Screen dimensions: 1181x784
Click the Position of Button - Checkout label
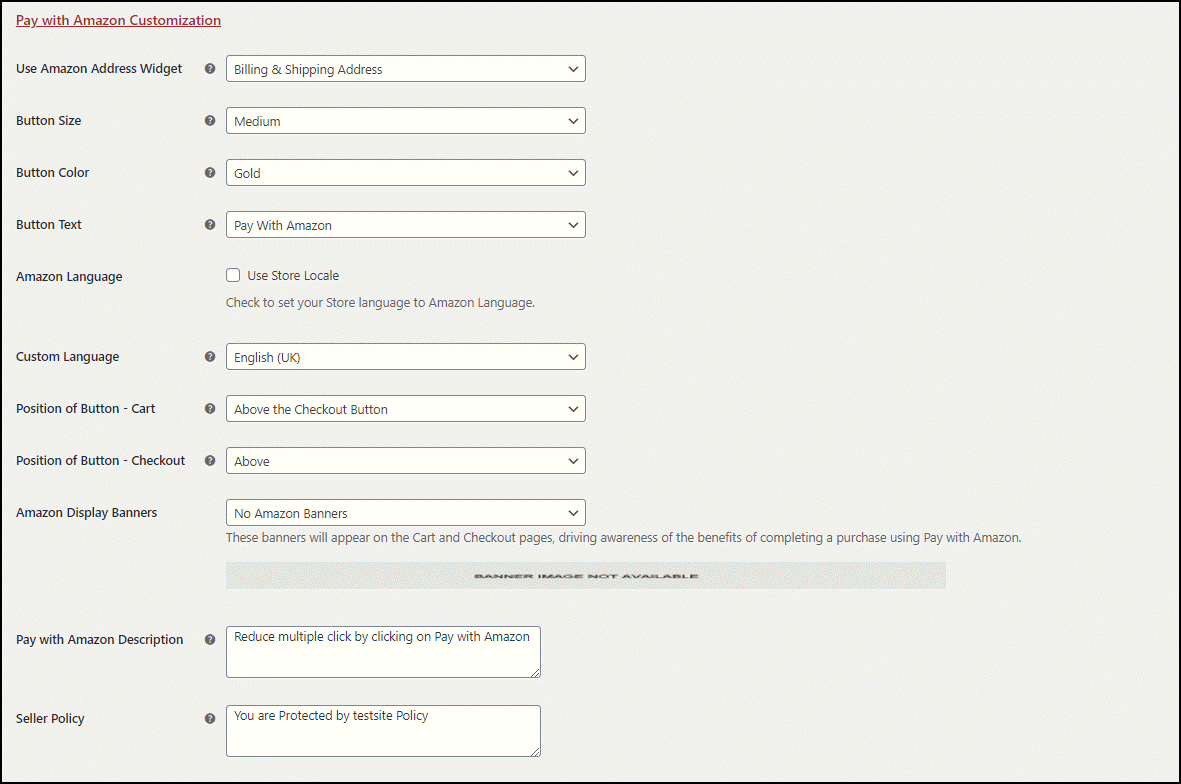click(x=100, y=461)
